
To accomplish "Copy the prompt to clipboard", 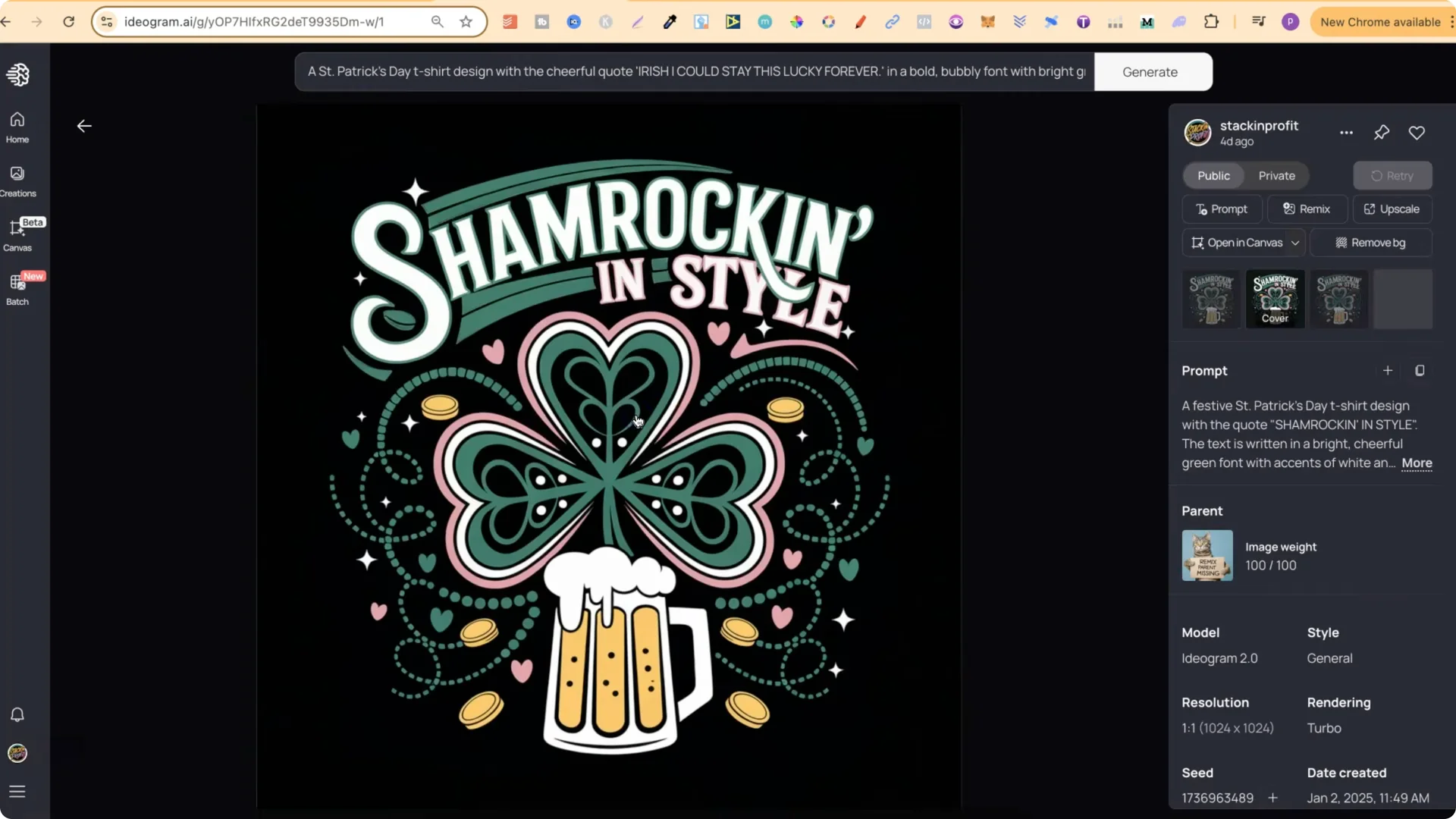I will (x=1419, y=371).
